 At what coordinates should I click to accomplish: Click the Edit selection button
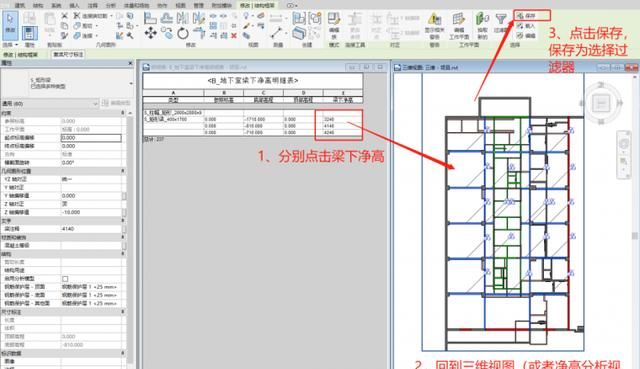526,36
